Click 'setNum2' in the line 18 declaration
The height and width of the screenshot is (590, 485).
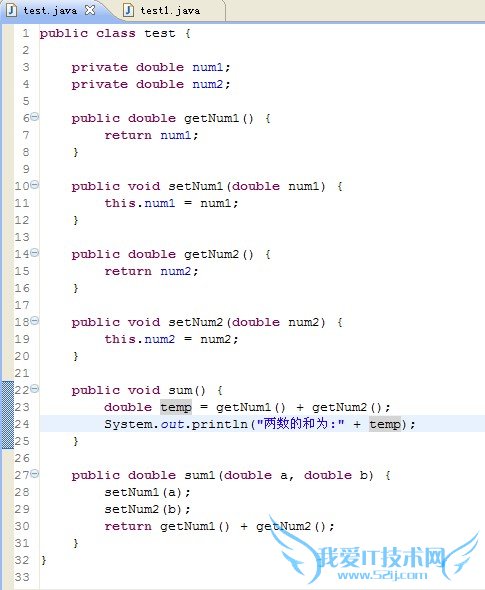tap(196, 322)
